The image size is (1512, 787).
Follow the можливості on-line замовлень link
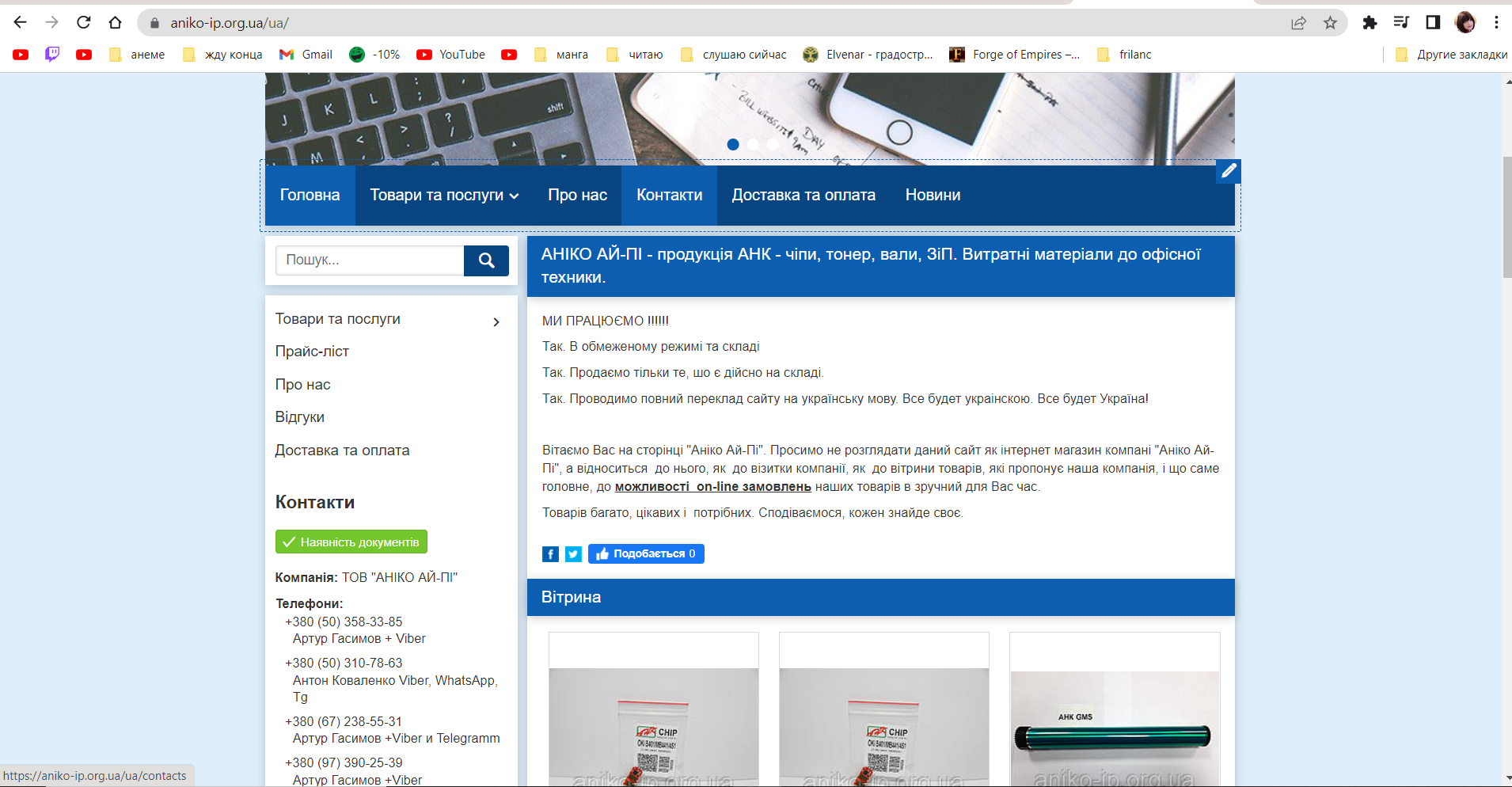coord(713,486)
